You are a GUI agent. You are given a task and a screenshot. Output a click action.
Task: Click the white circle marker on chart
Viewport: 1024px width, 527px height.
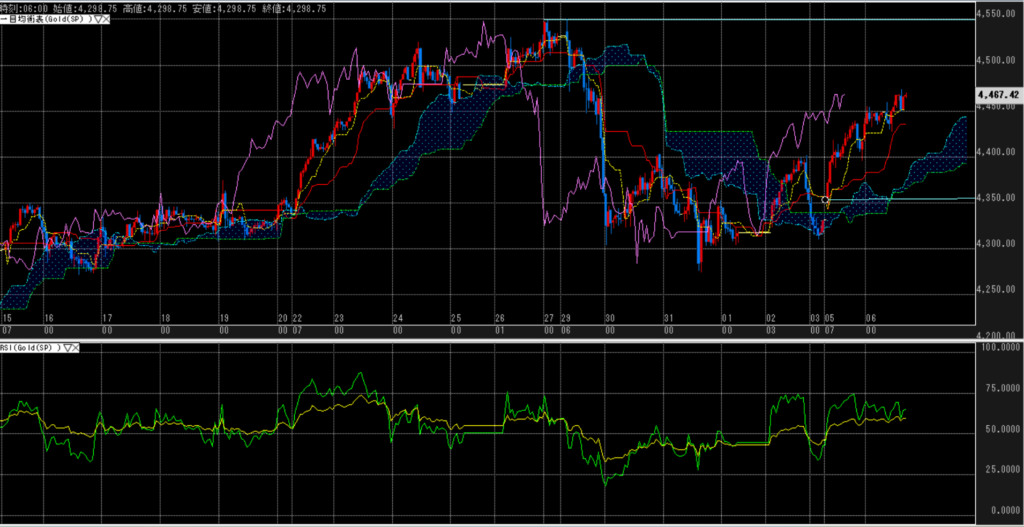tap(825, 201)
